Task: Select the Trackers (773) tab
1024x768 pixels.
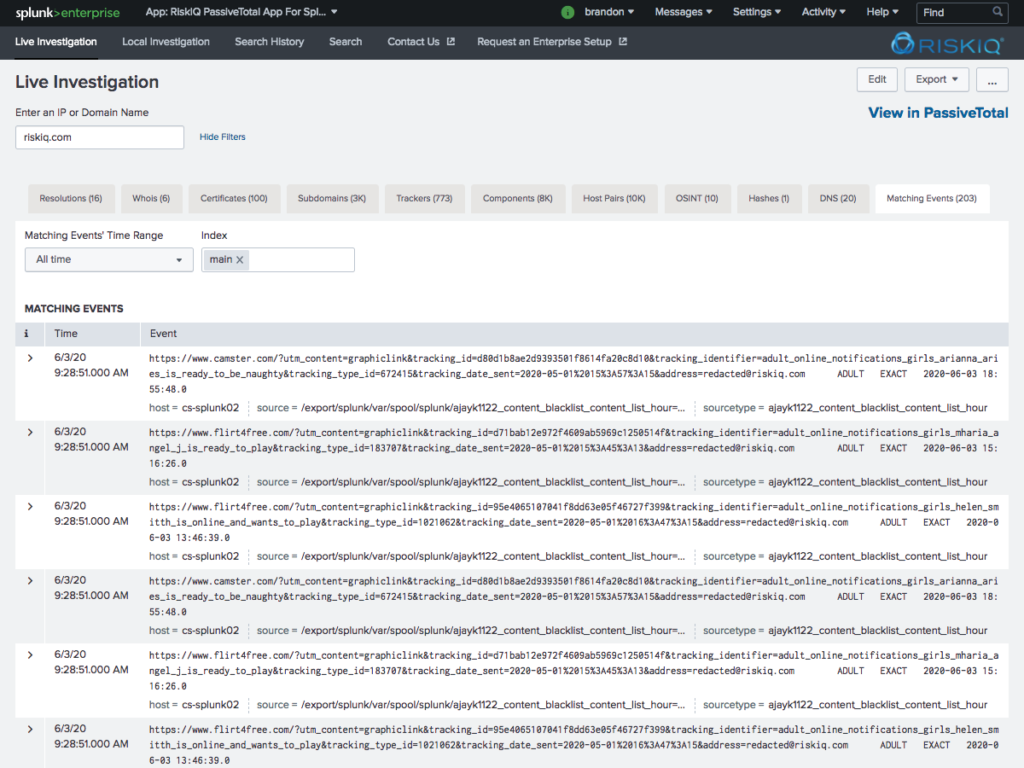Action: [424, 199]
